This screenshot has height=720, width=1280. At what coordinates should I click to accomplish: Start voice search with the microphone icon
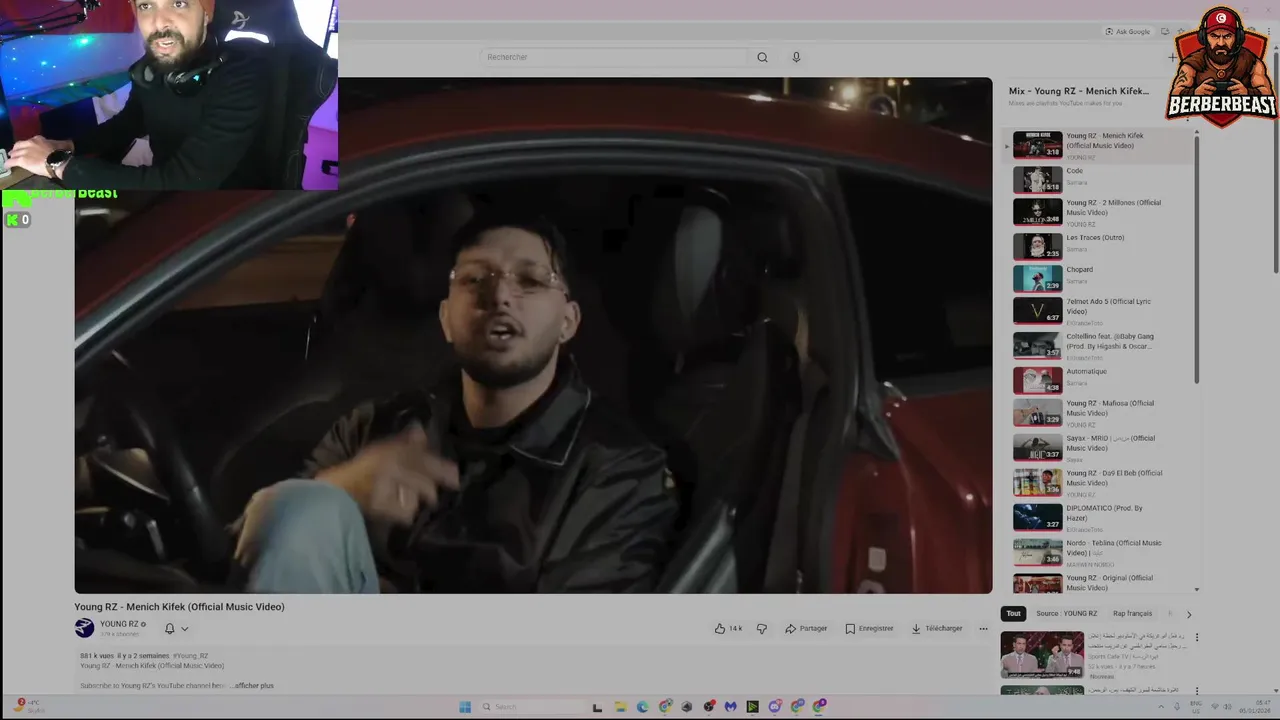click(x=796, y=57)
